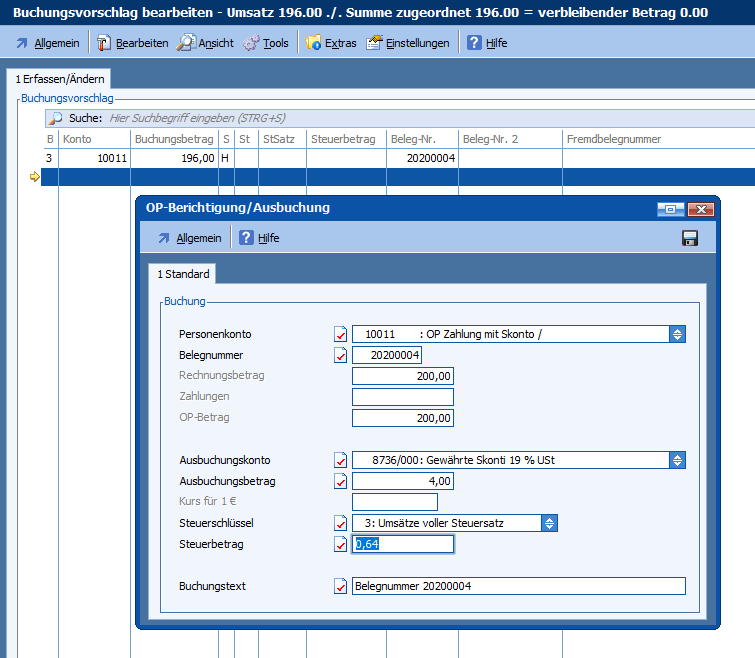Toggle the Ausbuchungsbetrag checkbox

341,481
